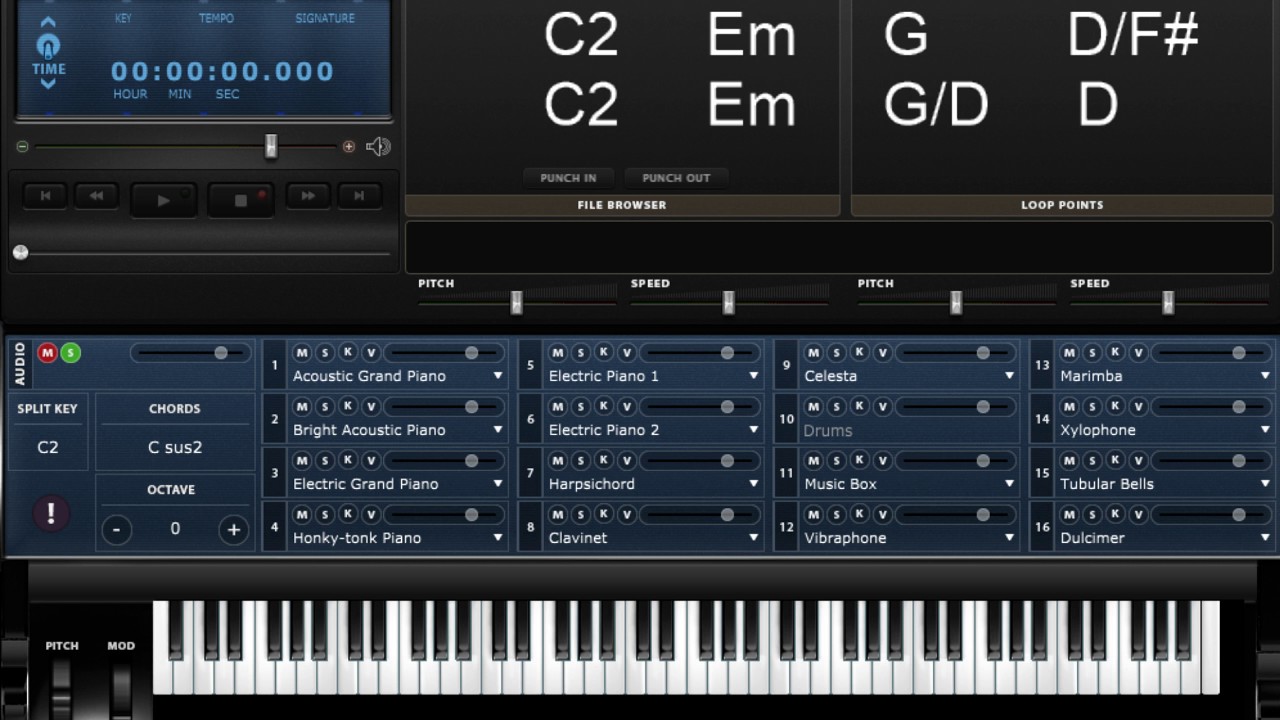The height and width of the screenshot is (720, 1280).
Task: Click the speaker volume icon
Action: click(x=378, y=147)
